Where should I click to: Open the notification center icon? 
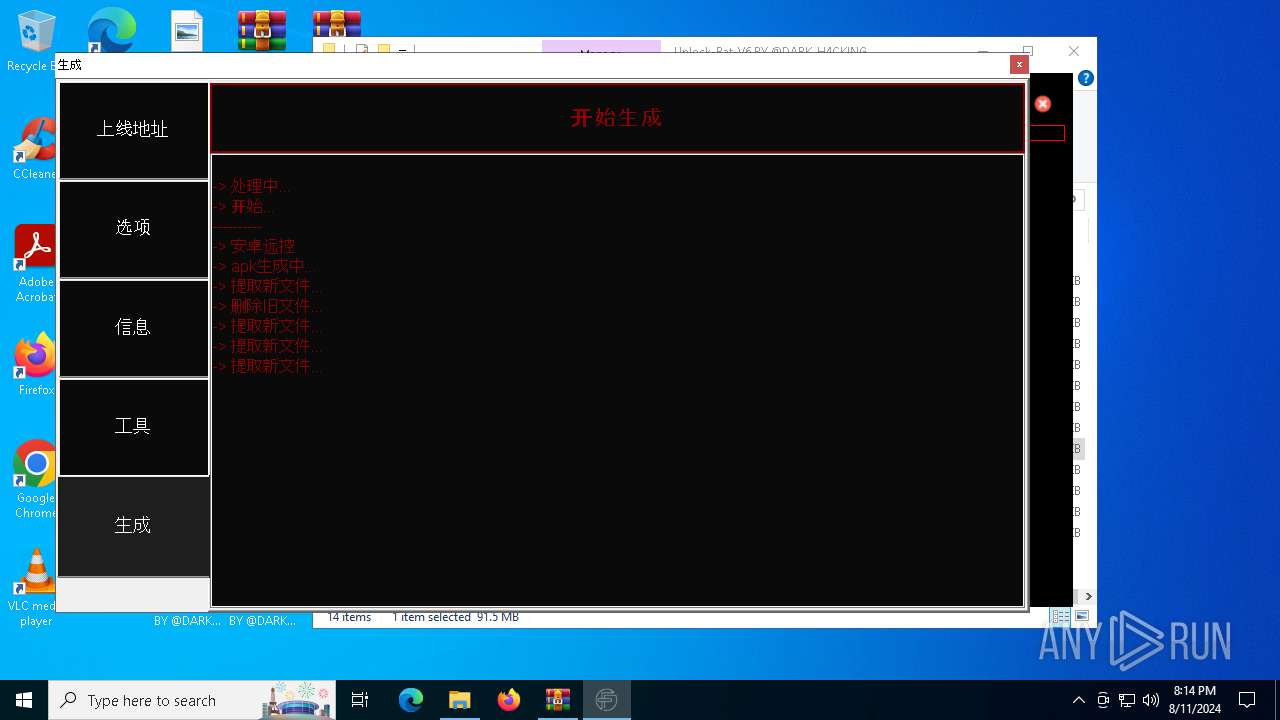point(1247,700)
